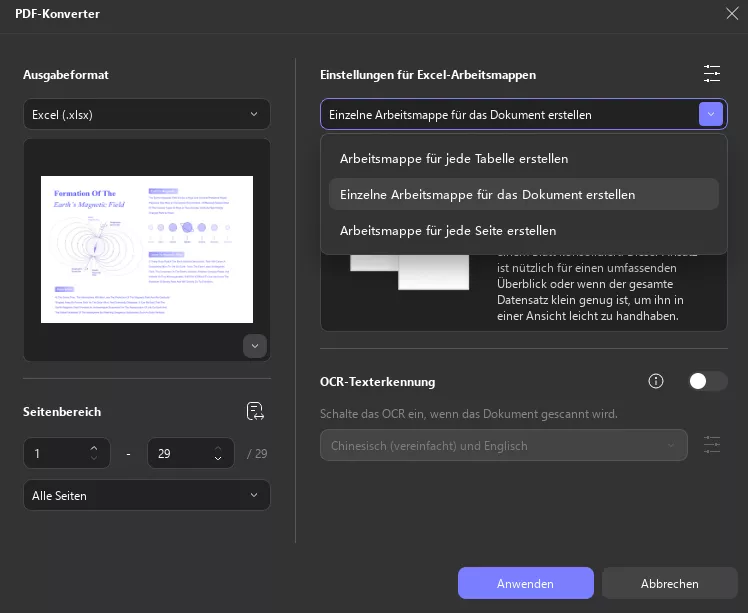The height and width of the screenshot is (613, 748).
Task: Click the OCR info icon
Action: point(656,381)
